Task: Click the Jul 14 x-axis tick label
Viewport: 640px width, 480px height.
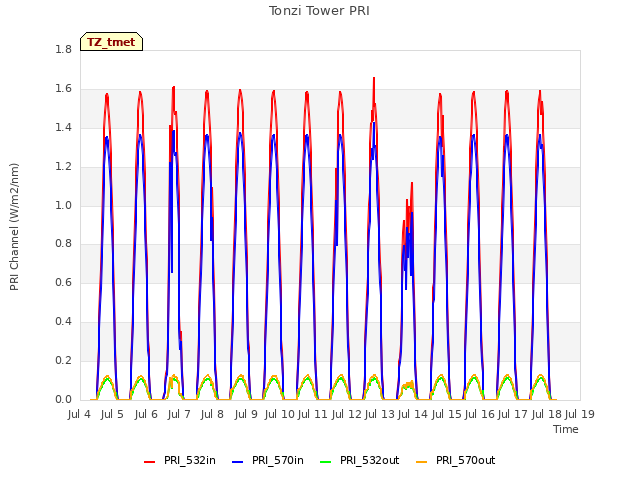Action: pyautogui.click(x=413, y=414)
